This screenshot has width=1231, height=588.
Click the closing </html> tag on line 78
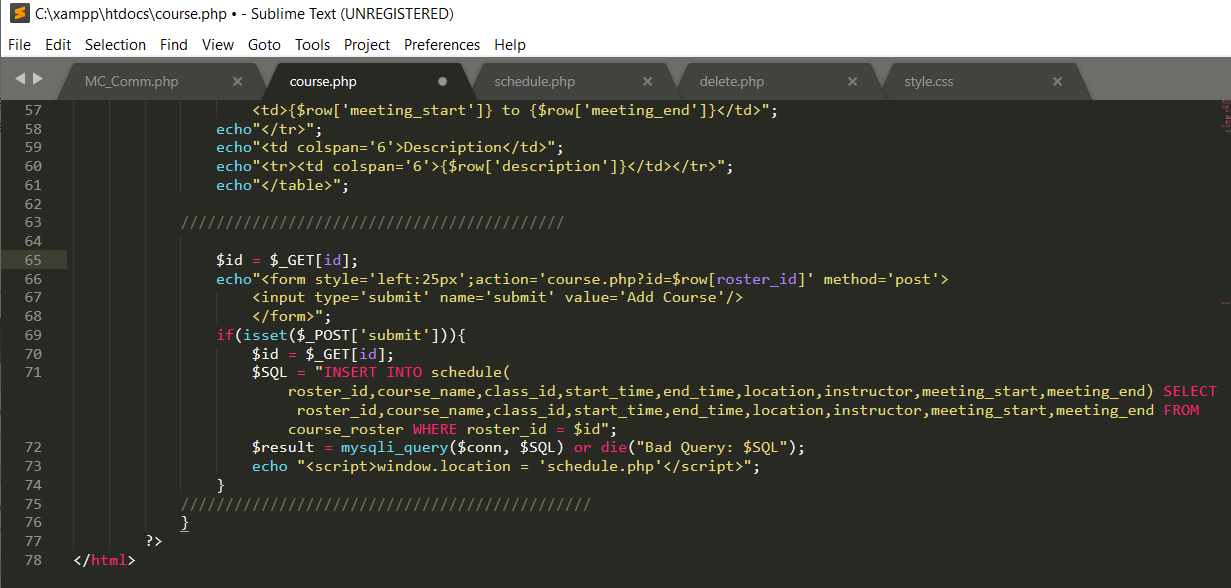pos(104,560)
